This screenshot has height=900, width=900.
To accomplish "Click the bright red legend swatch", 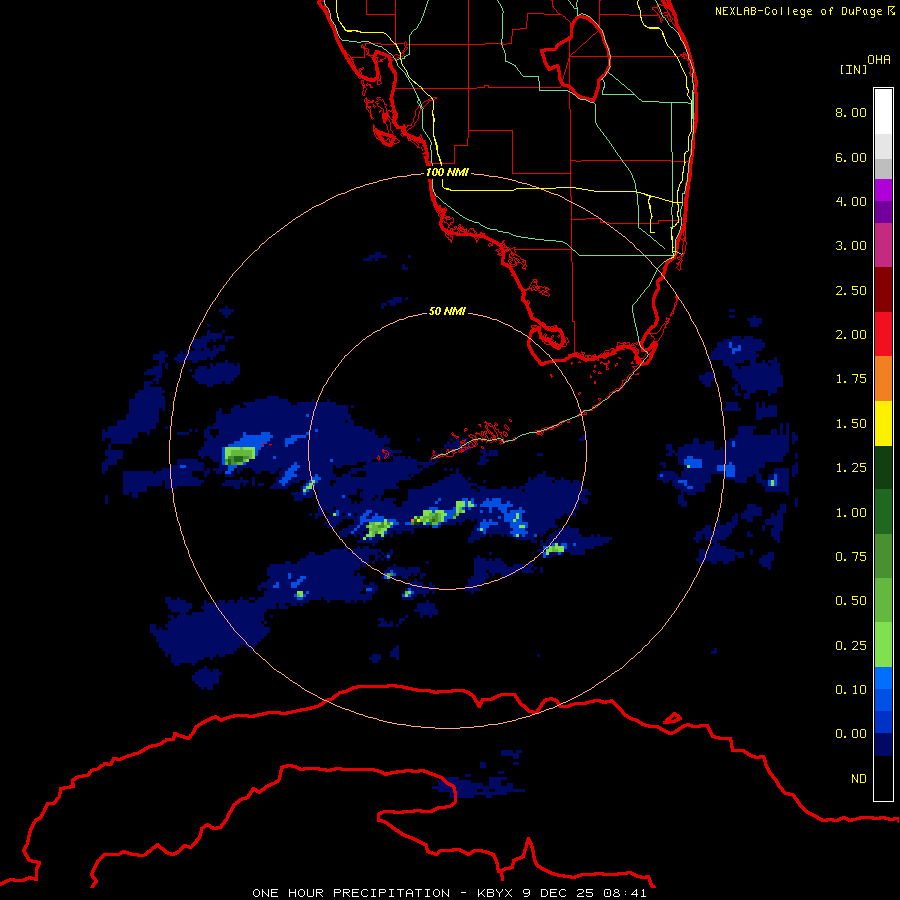I will (883, 334).
